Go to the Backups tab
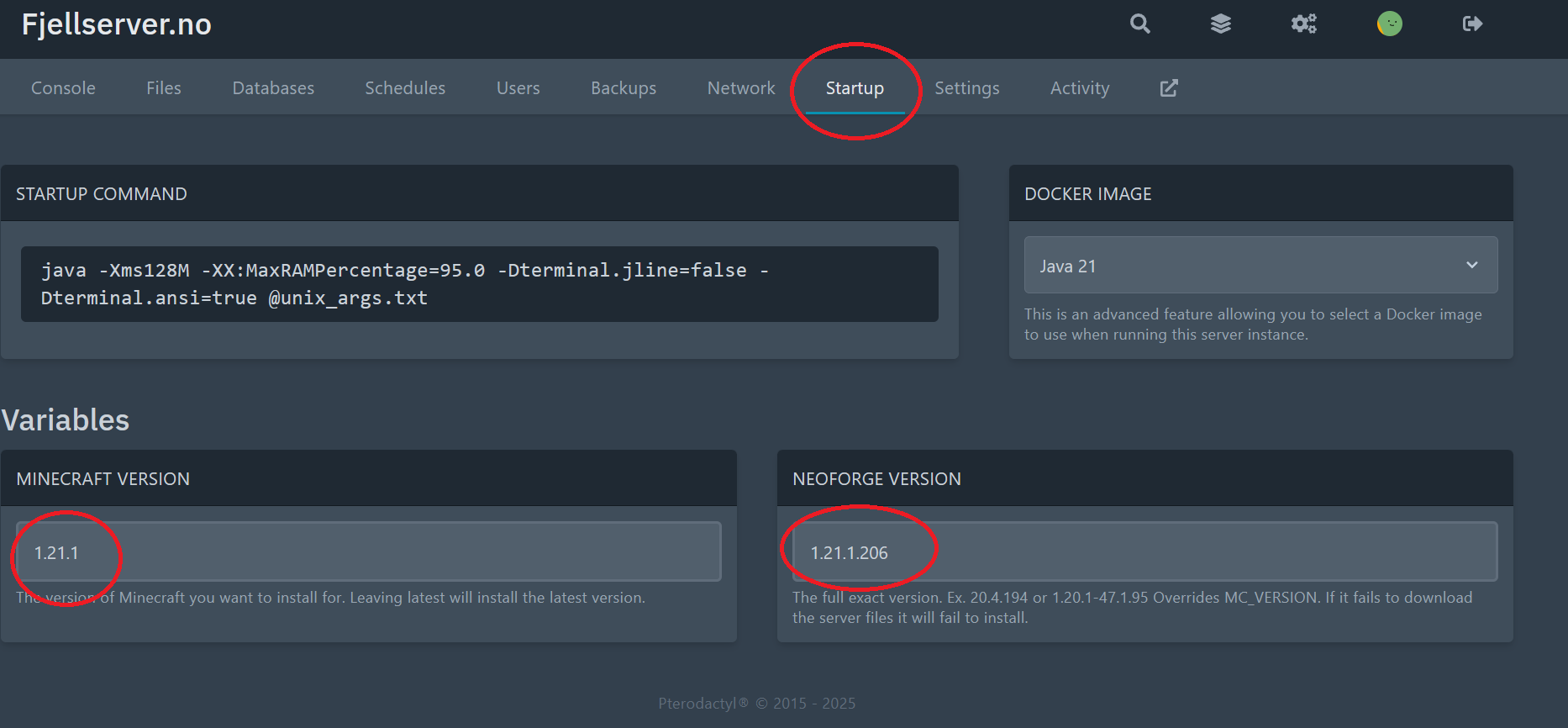The height and width of the screenshot is (728, 1568). [x=624, y=87]
